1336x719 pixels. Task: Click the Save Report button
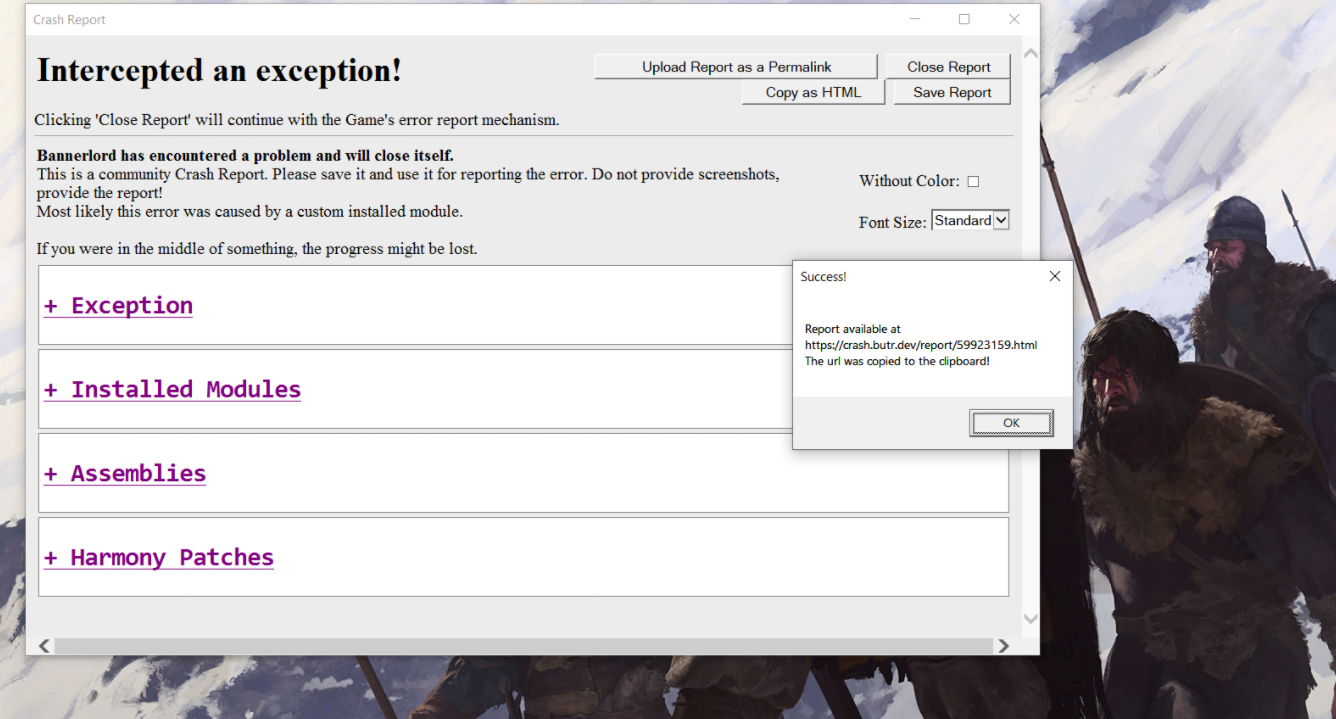[x=952, y=92]
